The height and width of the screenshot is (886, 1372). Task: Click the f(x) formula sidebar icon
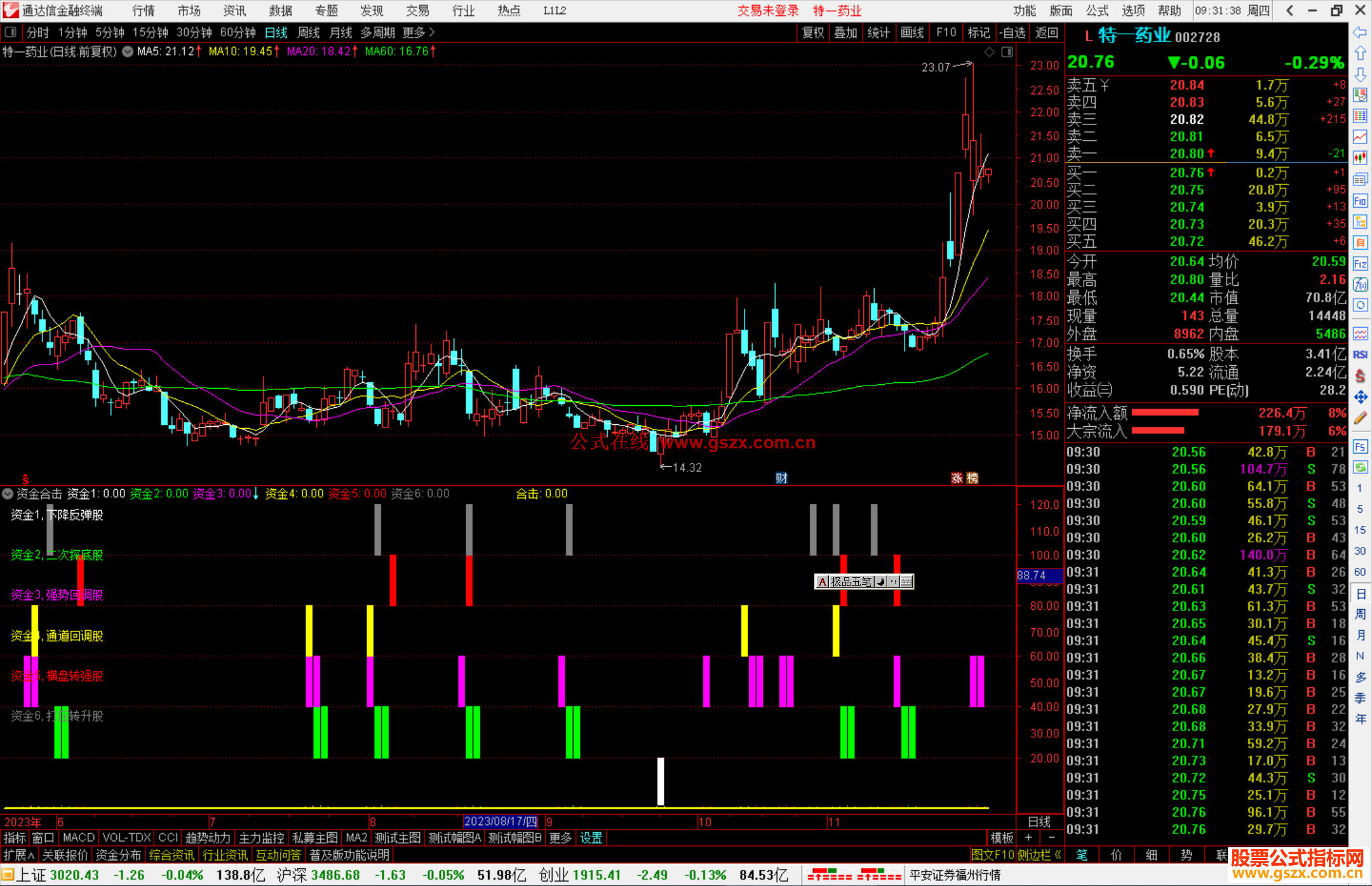1360,285
